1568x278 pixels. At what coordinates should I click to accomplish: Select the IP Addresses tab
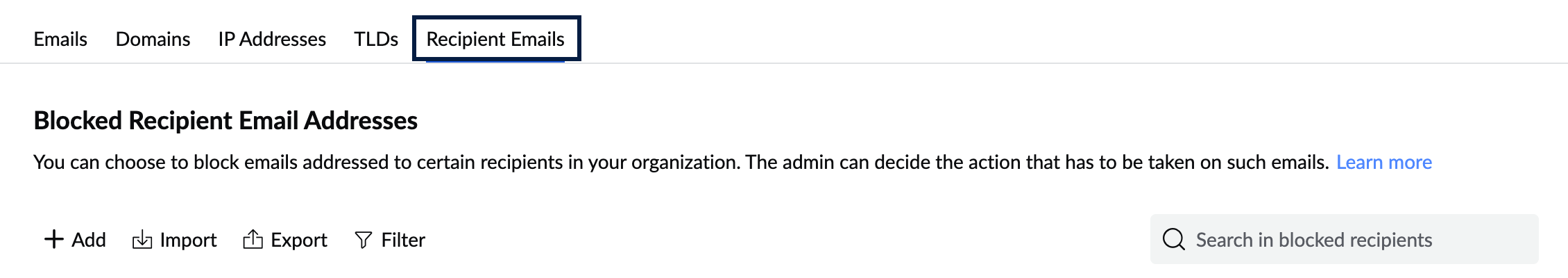click(272, 39)
